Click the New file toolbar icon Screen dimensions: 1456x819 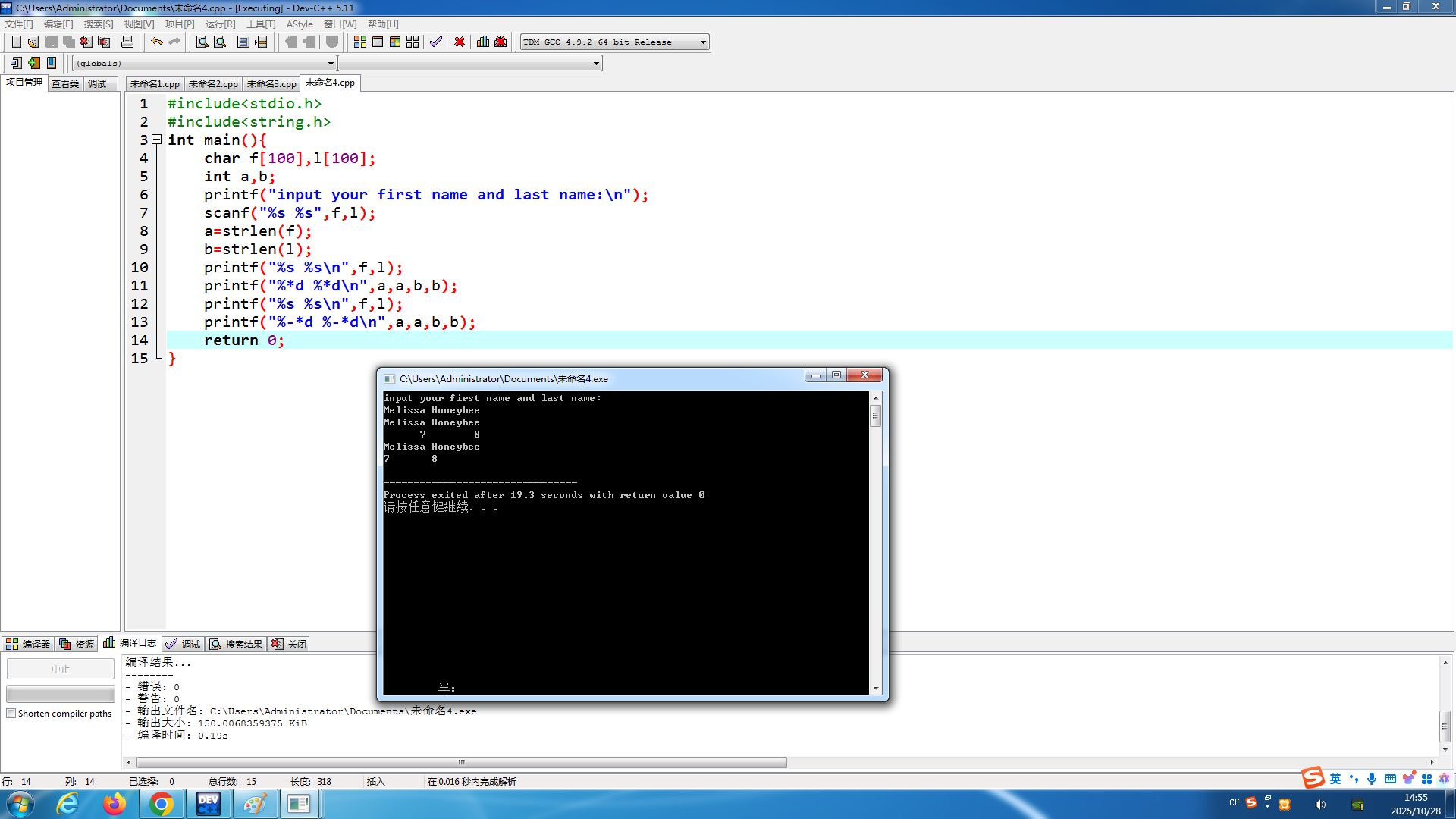pos(16,42)
